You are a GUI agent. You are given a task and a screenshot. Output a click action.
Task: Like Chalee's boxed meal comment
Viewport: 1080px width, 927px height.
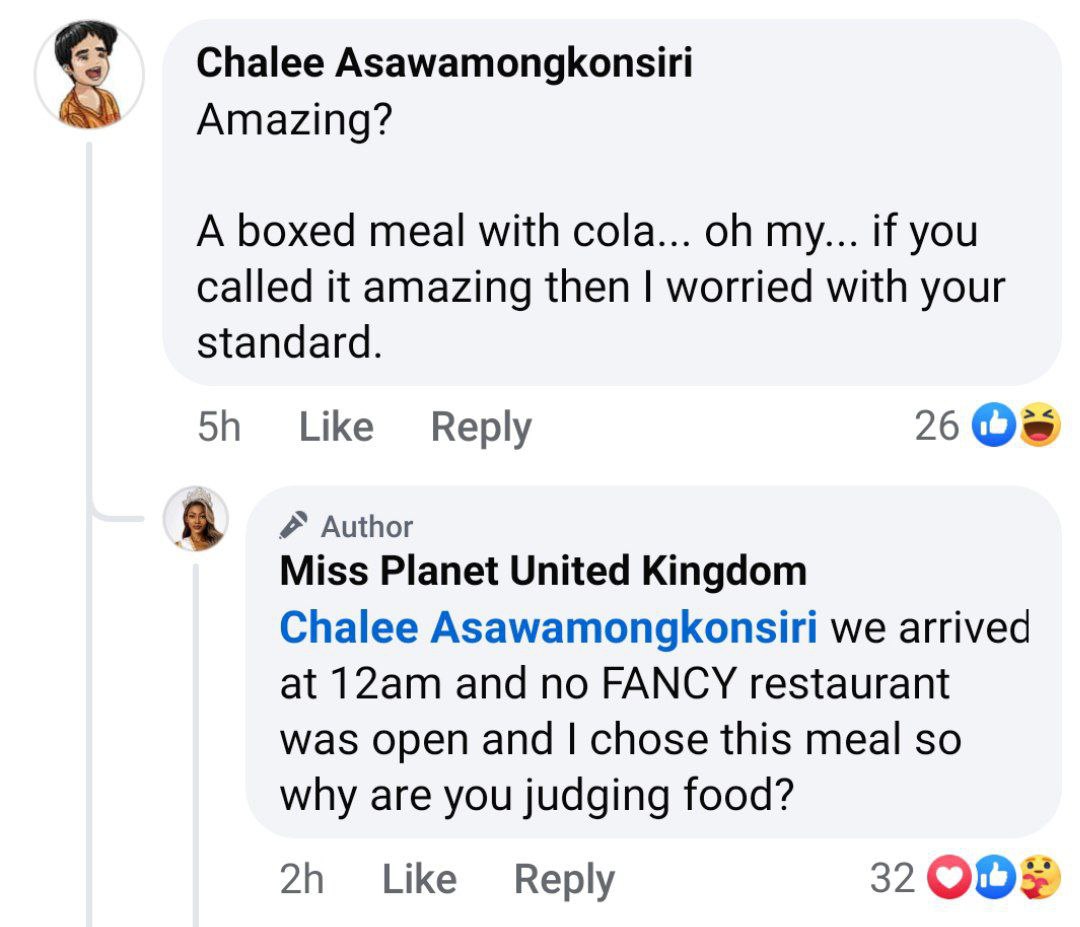click(336, 427)
